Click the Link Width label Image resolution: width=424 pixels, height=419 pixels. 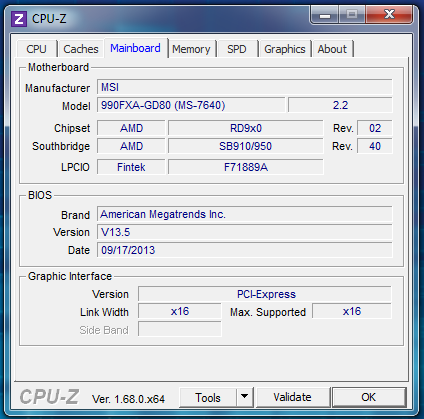(x=104, y=312)
